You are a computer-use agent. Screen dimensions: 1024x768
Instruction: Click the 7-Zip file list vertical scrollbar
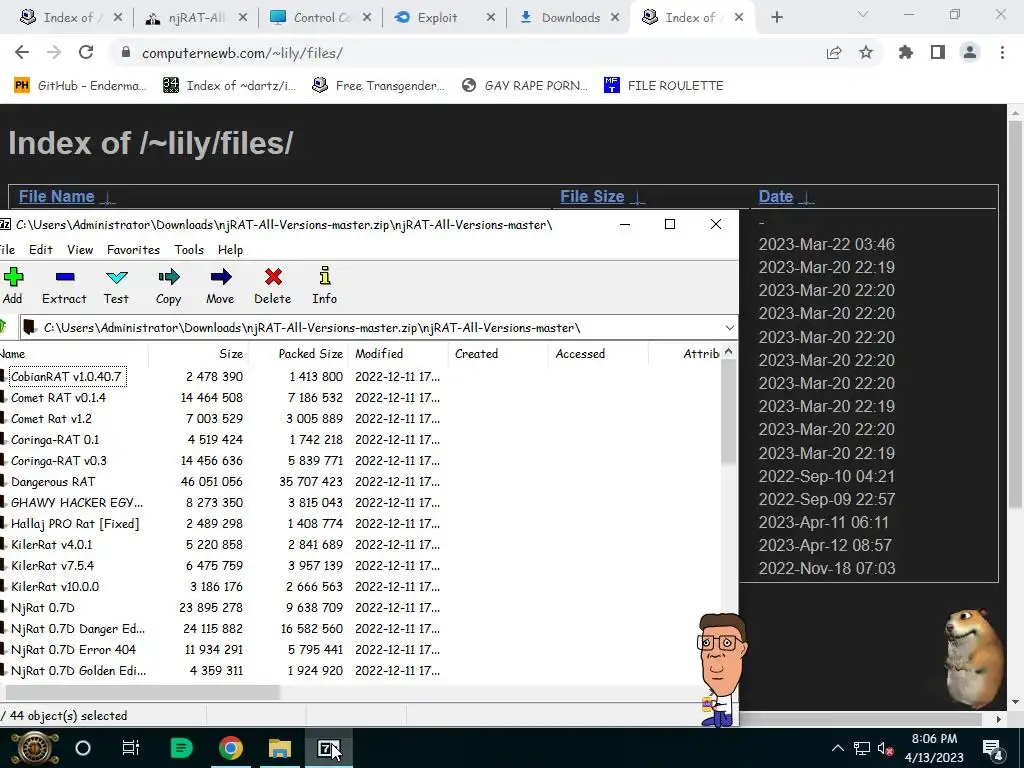click(729, 411)
